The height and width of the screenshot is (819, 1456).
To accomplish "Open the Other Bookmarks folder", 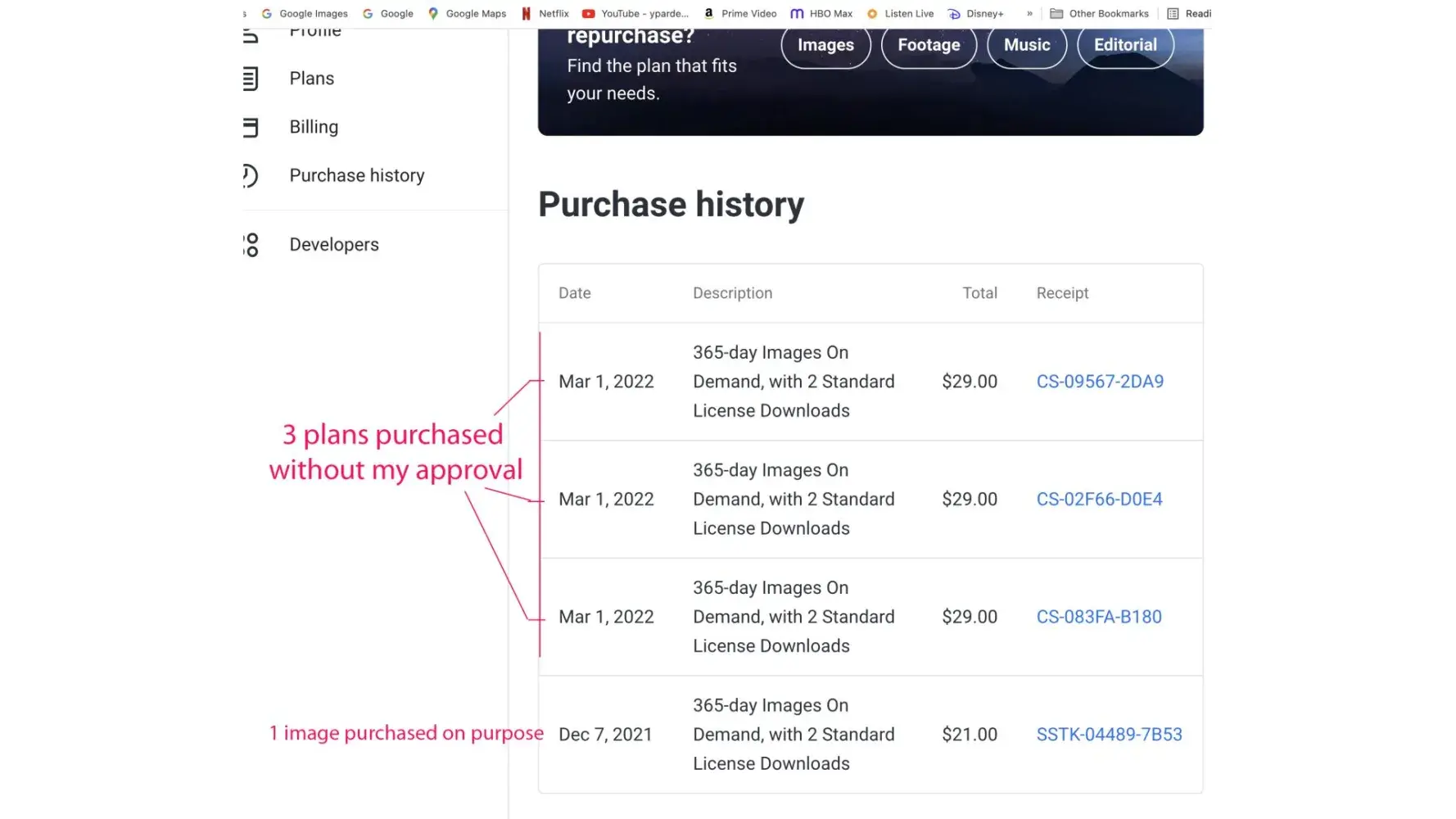I will [1100, 14].
